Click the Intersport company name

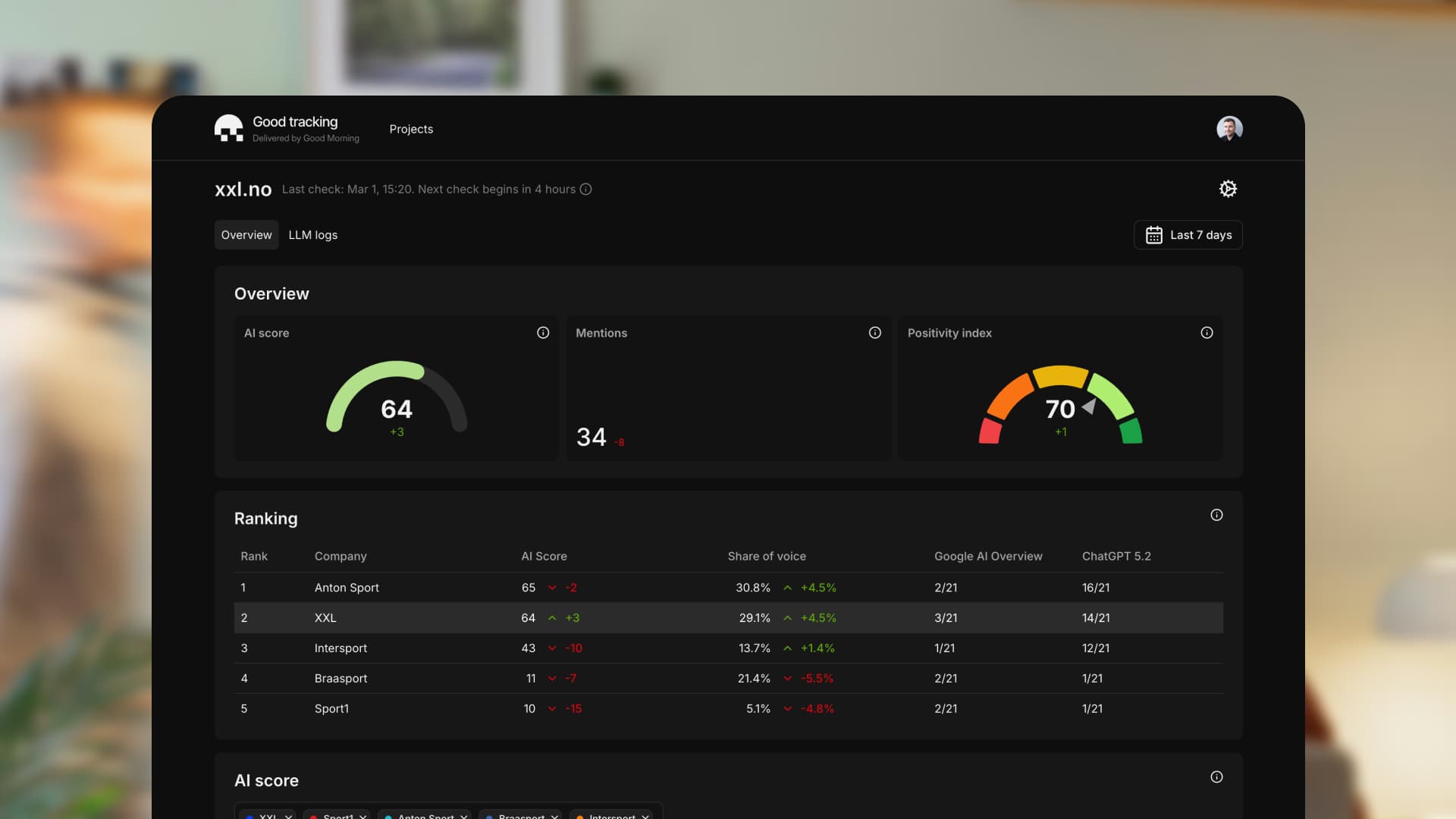tap(340, 648)
